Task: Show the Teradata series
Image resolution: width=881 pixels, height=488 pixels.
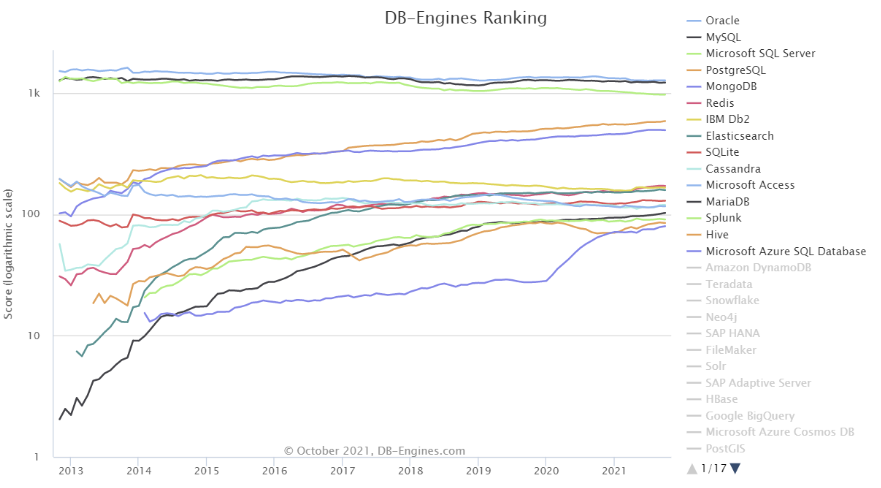Action: click(719, 284)
